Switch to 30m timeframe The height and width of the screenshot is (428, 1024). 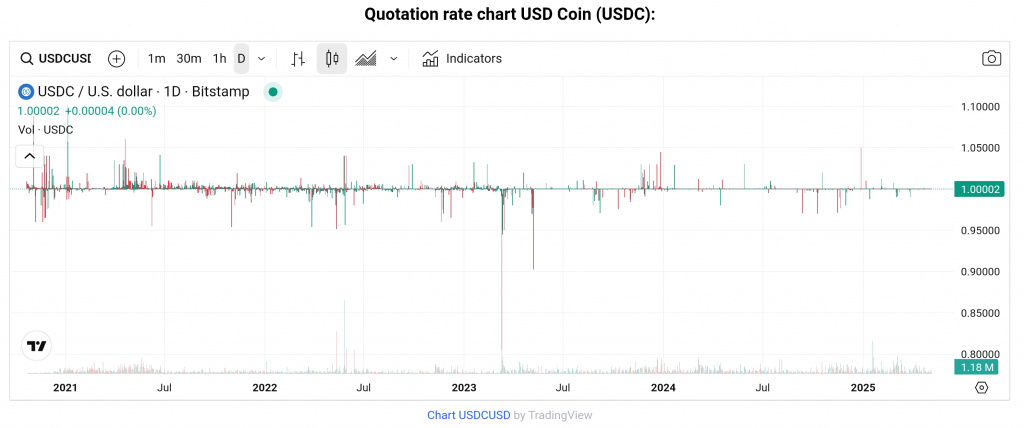pyautogui.click(x=189, y=59)
